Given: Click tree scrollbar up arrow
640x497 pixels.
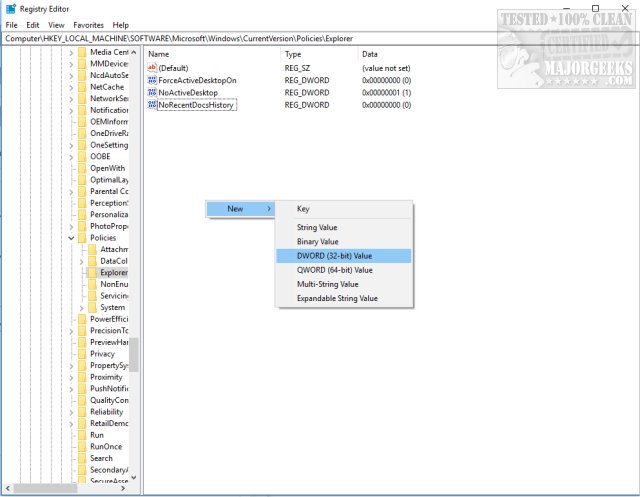Looking at the screenshot, I should (x=133, y=52).
